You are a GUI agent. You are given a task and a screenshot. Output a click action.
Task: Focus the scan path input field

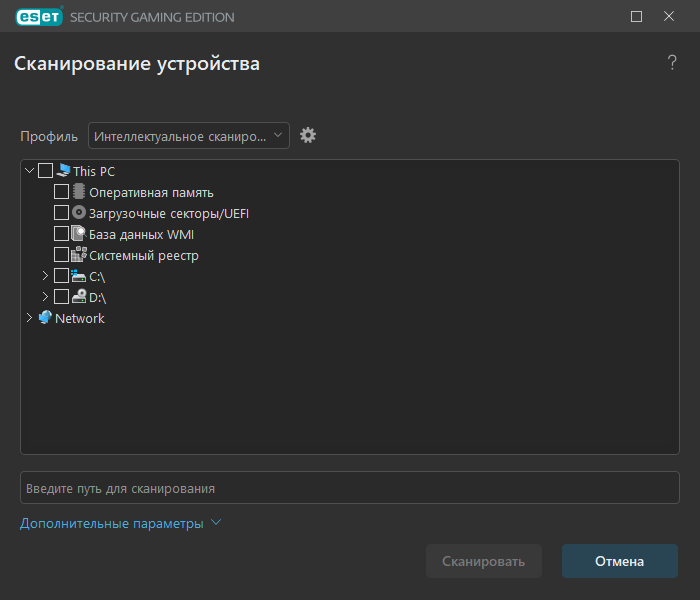click(x=350, y=488)
